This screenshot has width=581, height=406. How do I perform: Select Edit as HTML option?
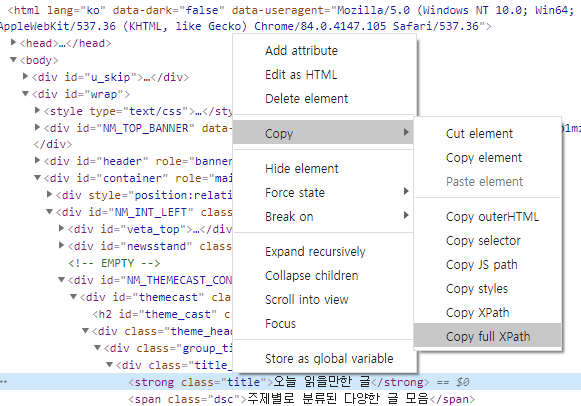point(301,75)
